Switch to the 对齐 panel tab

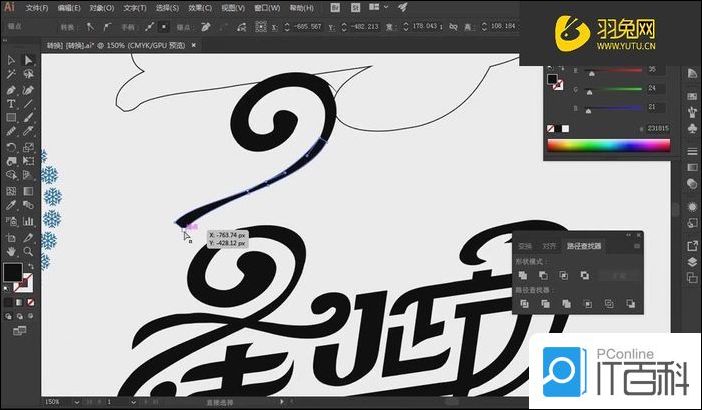[549, 245]
